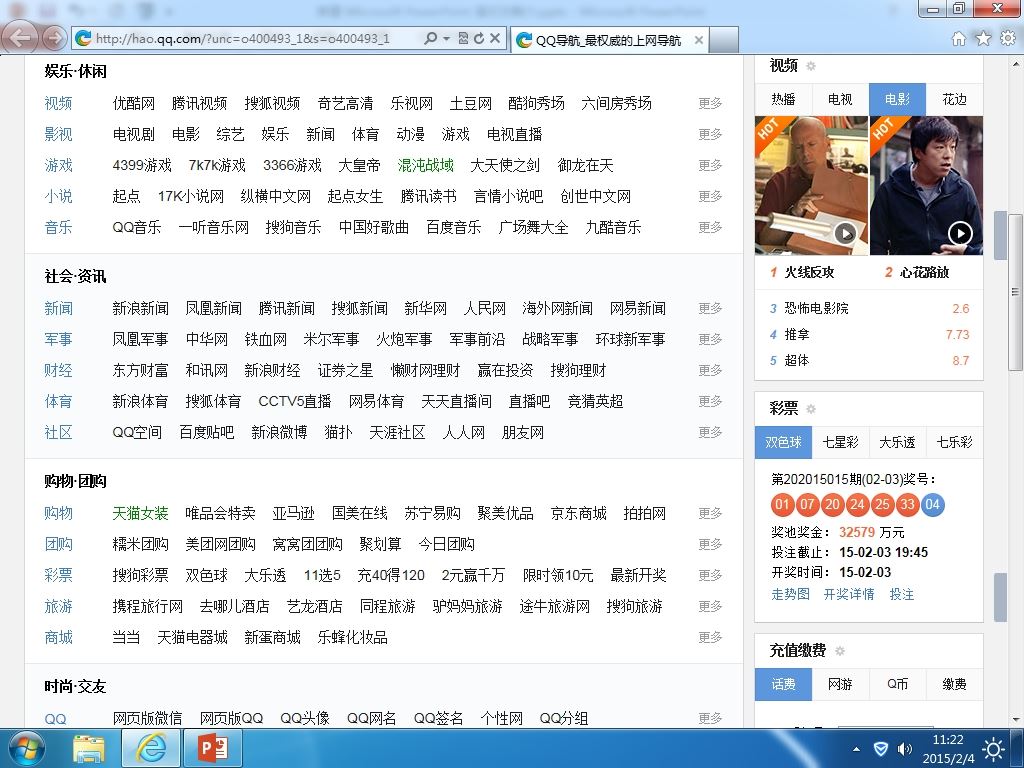
Task: Click the gear icon beside 彩票 heading
Action: click(x=810, y=409)
